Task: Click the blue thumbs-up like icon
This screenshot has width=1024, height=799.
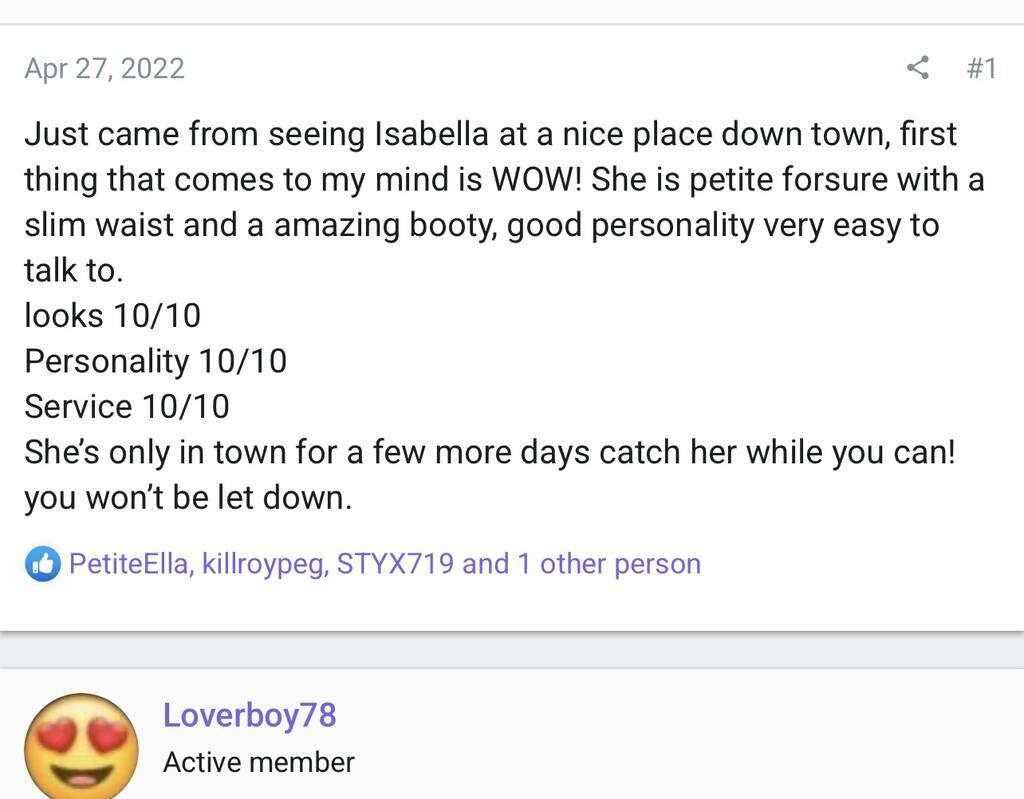Action: [x=41, y=565]
